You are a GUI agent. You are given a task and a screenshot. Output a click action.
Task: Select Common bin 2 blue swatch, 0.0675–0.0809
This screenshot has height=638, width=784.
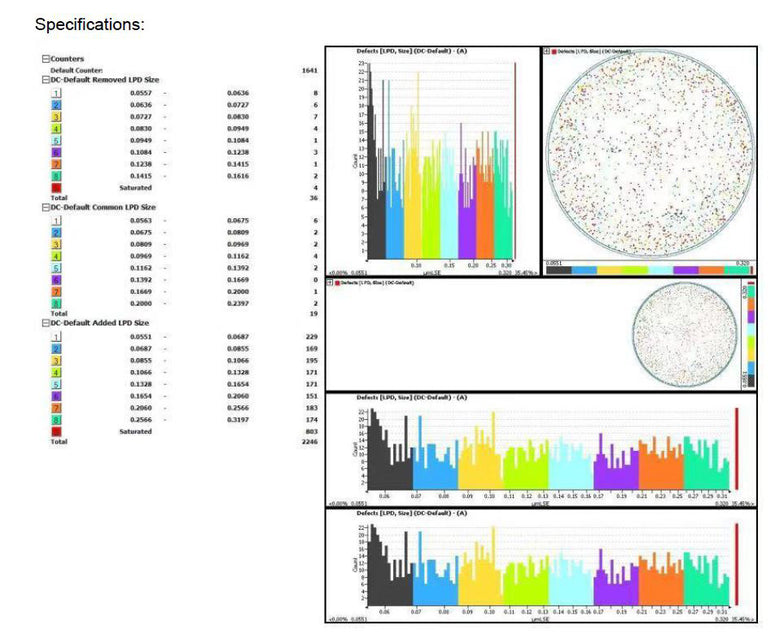pyautogui.click(x=56, y=232)
